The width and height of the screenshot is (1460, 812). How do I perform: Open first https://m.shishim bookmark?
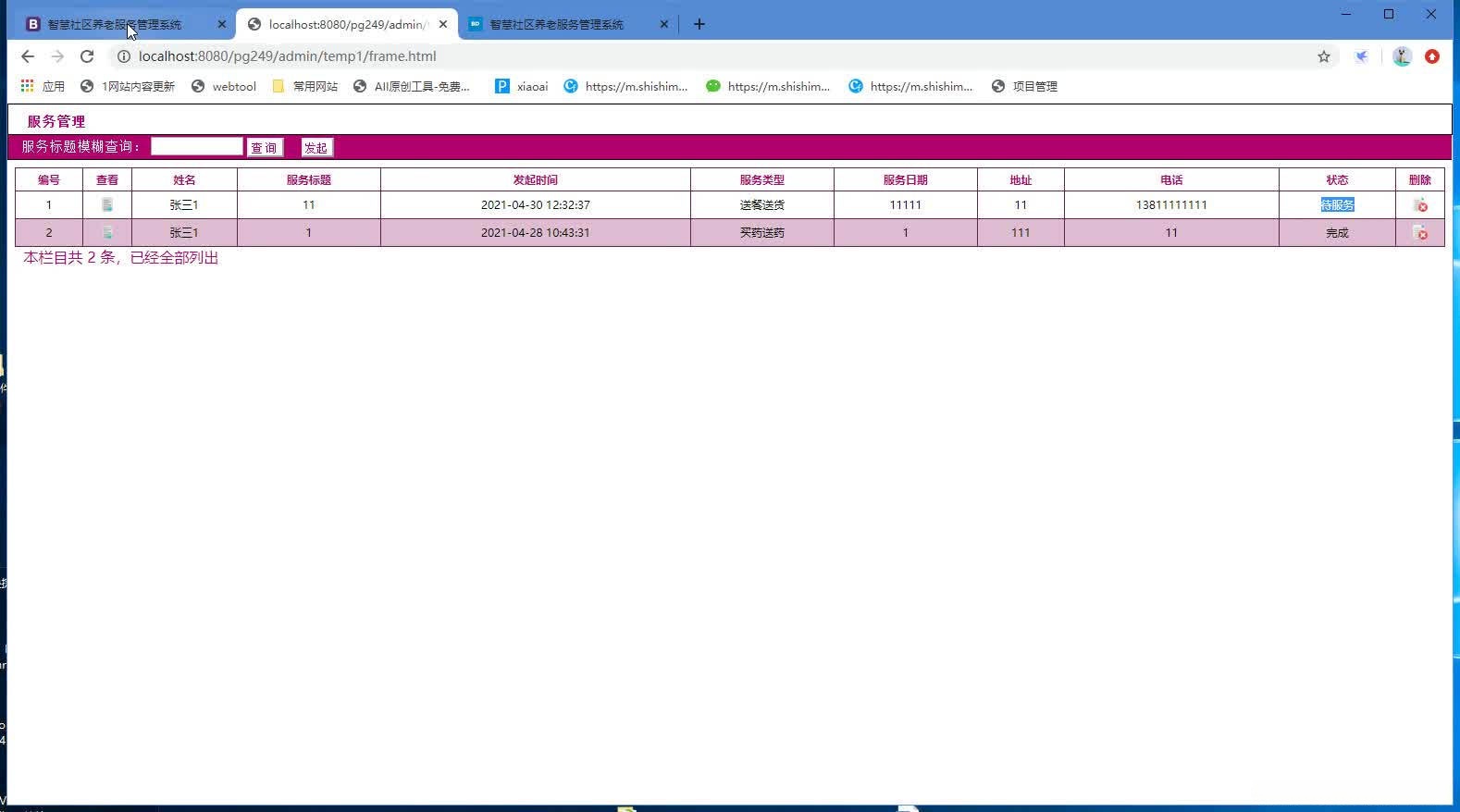click(x=625, y=86)
